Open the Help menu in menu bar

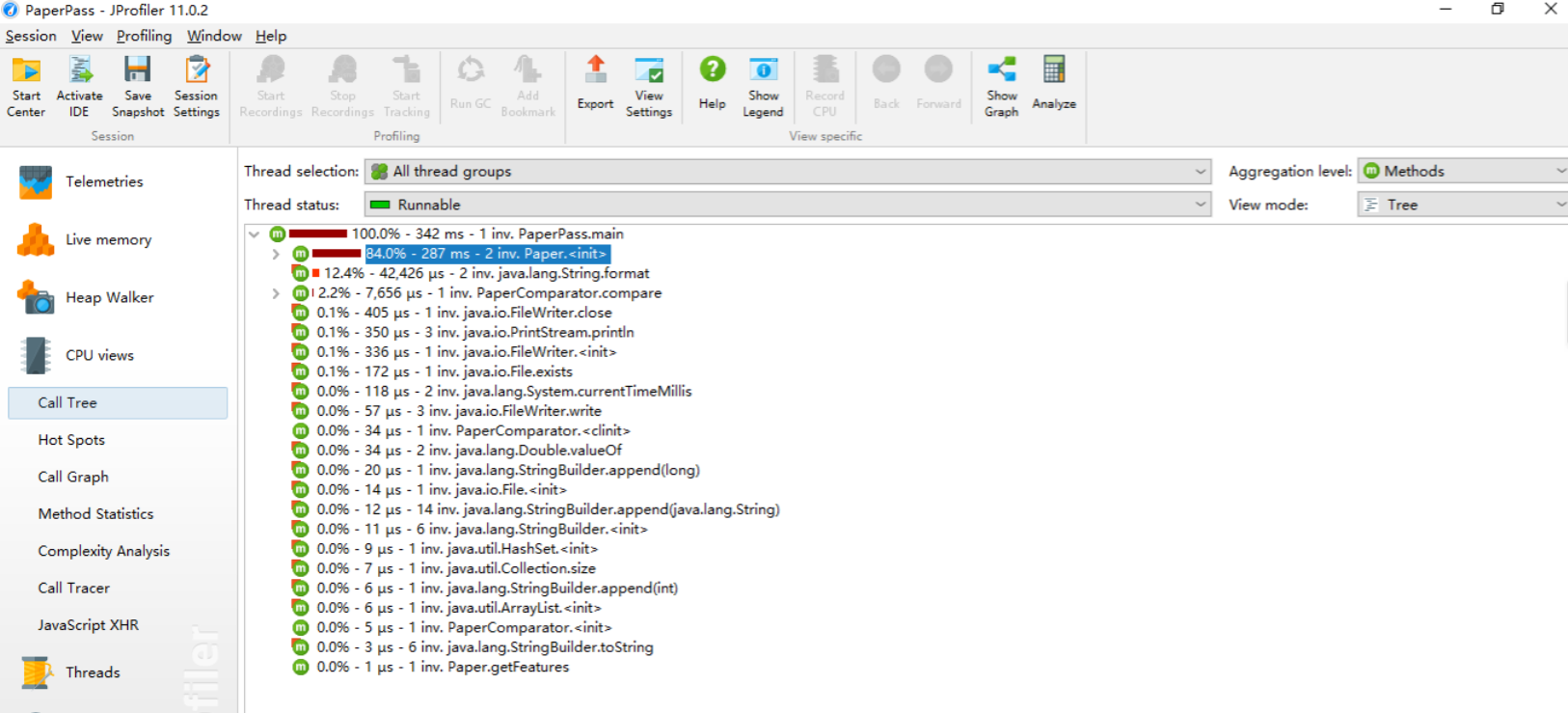click(271, 36)
